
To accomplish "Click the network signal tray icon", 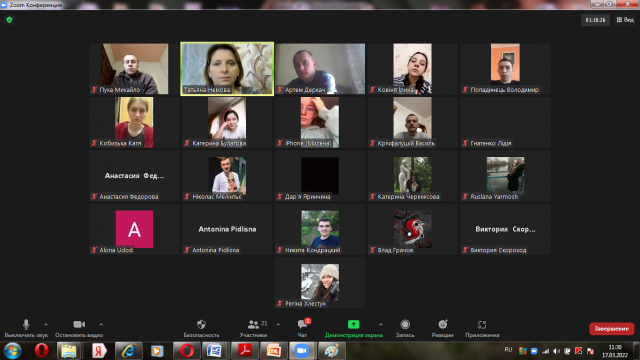I will 546,351.
